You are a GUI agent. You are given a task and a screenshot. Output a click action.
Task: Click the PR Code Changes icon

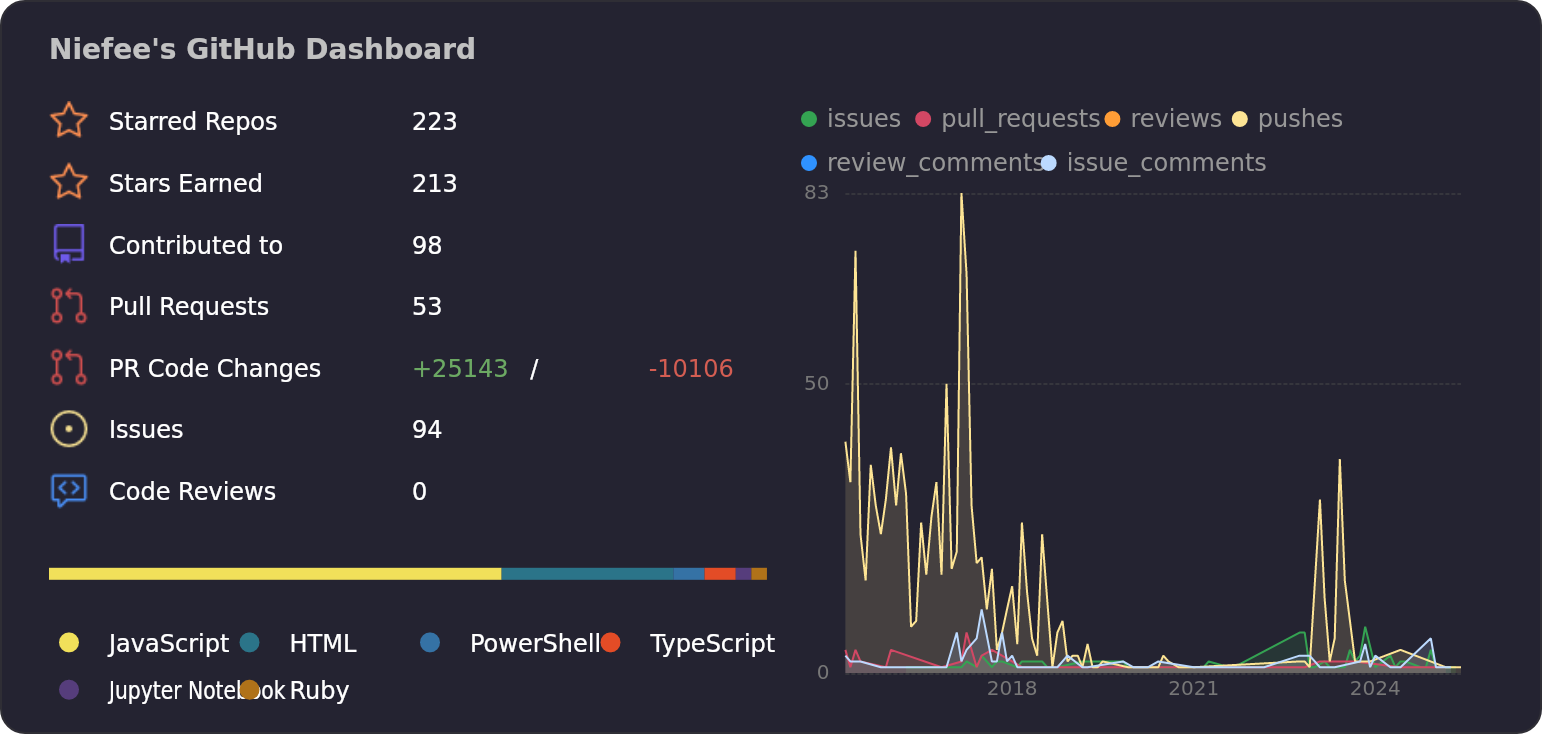[x=68, y=368]
